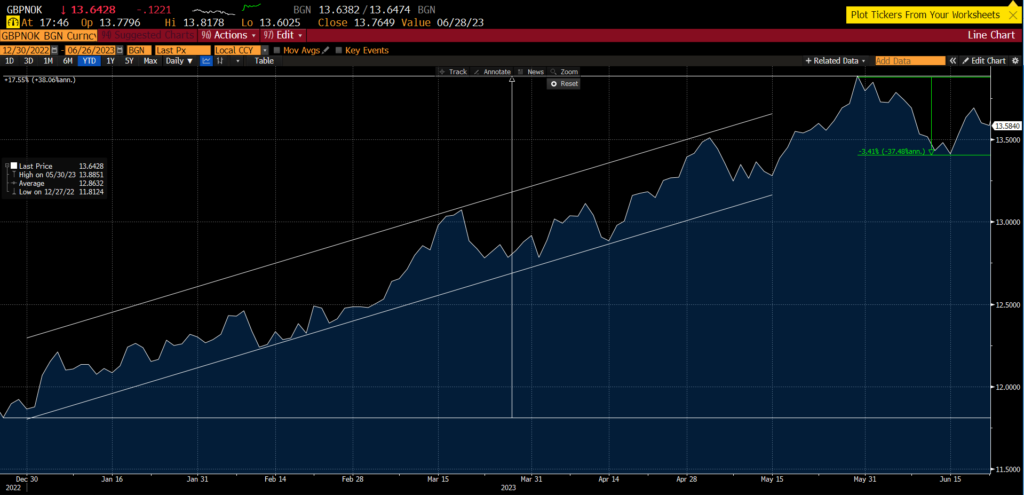Expand the Related Data dropdown
The width and height of the screenshot is (1024, 495).
[837, 61]
